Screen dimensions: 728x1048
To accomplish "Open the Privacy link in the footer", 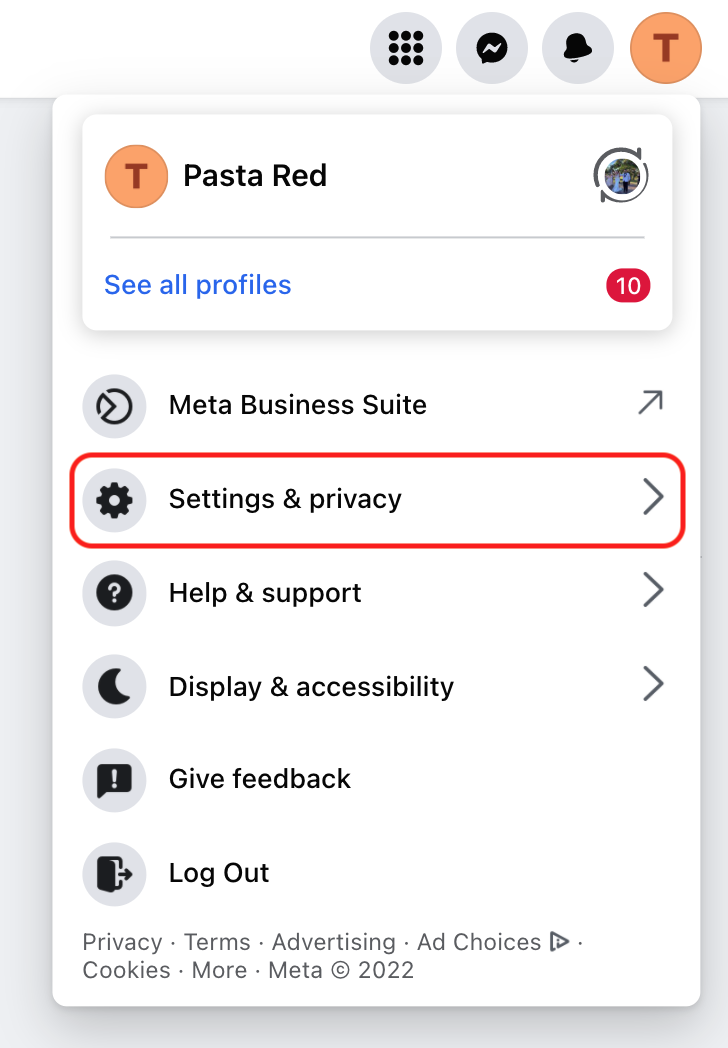I will (122, 941).
